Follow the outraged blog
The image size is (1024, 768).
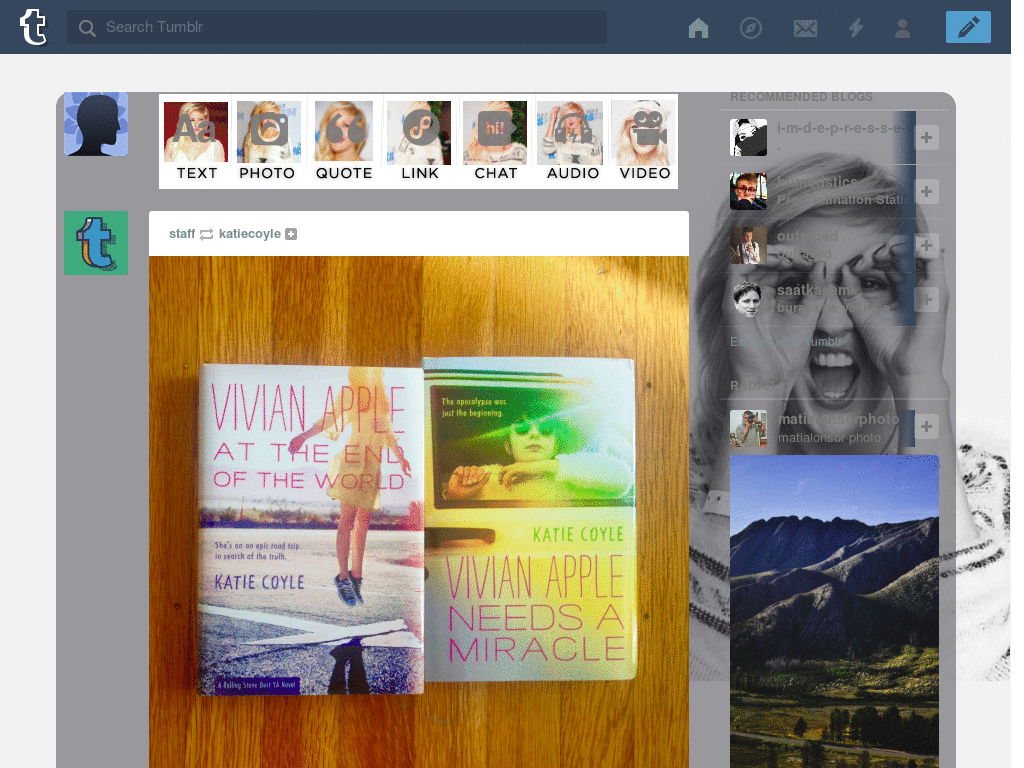pos(926,246)
